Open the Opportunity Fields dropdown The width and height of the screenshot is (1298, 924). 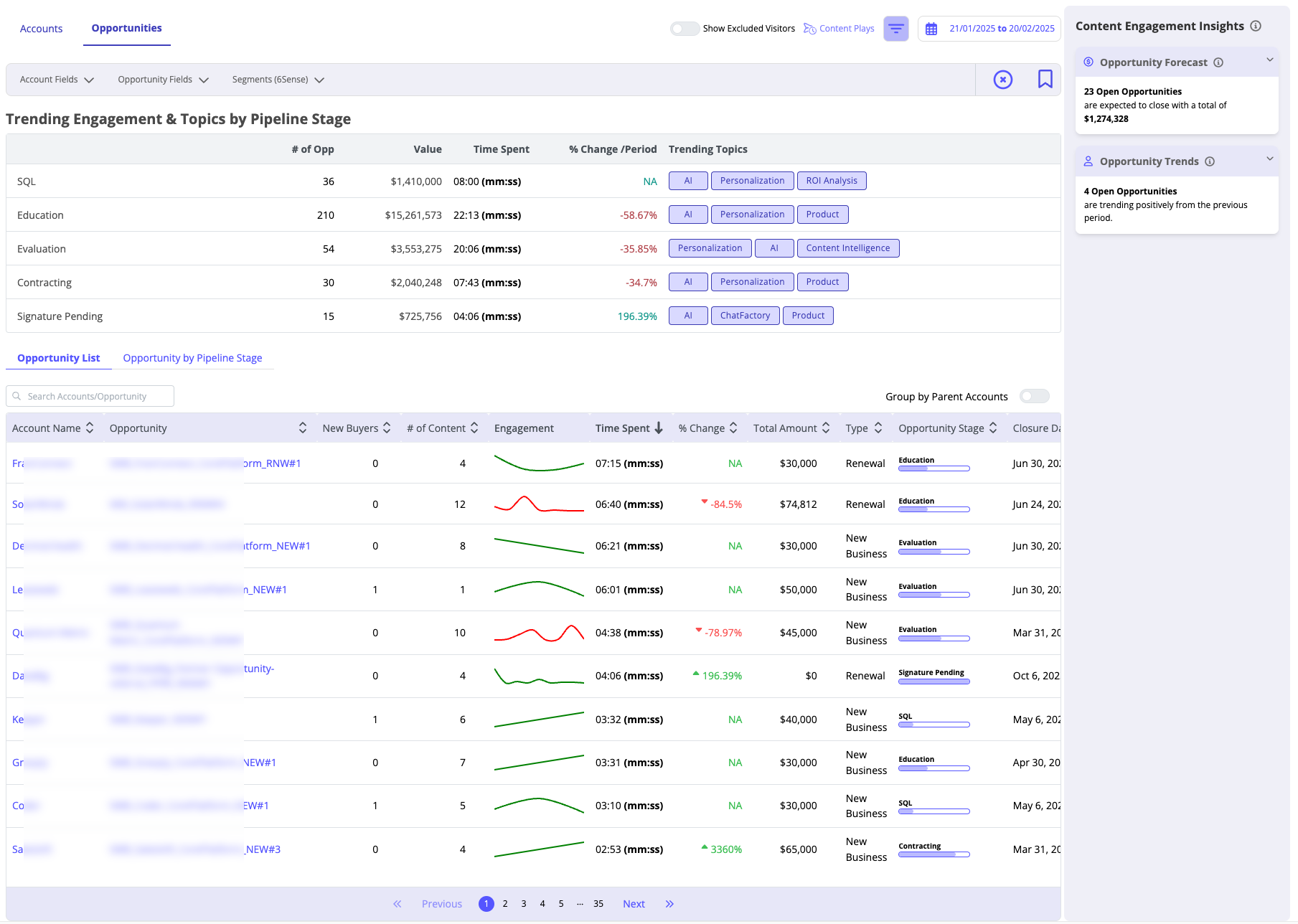[163, 80]
